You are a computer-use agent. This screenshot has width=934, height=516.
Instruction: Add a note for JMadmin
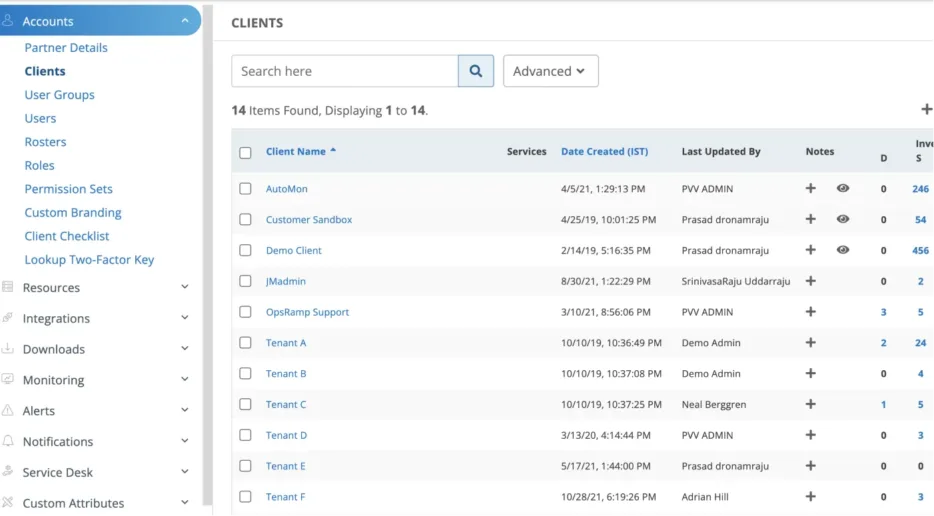click(810, 281)
